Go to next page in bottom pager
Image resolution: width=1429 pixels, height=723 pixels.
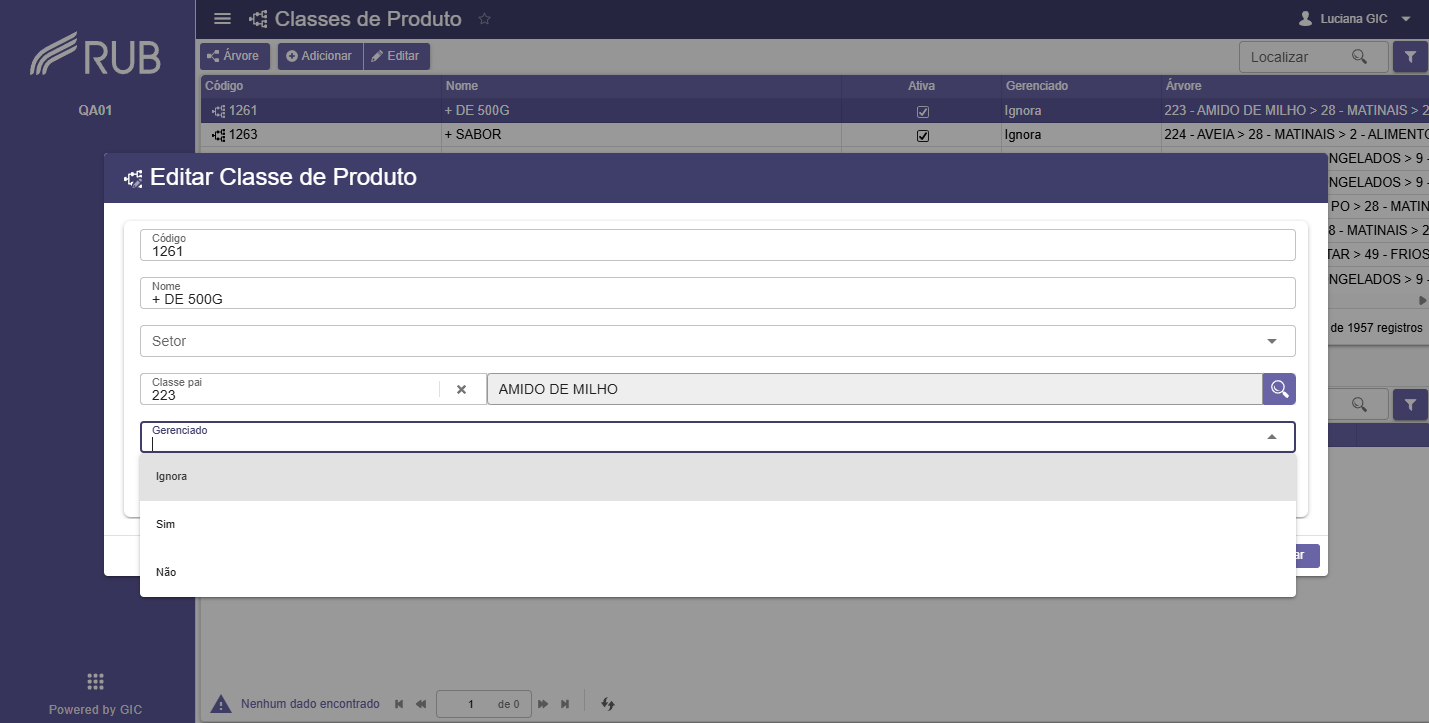543,704
